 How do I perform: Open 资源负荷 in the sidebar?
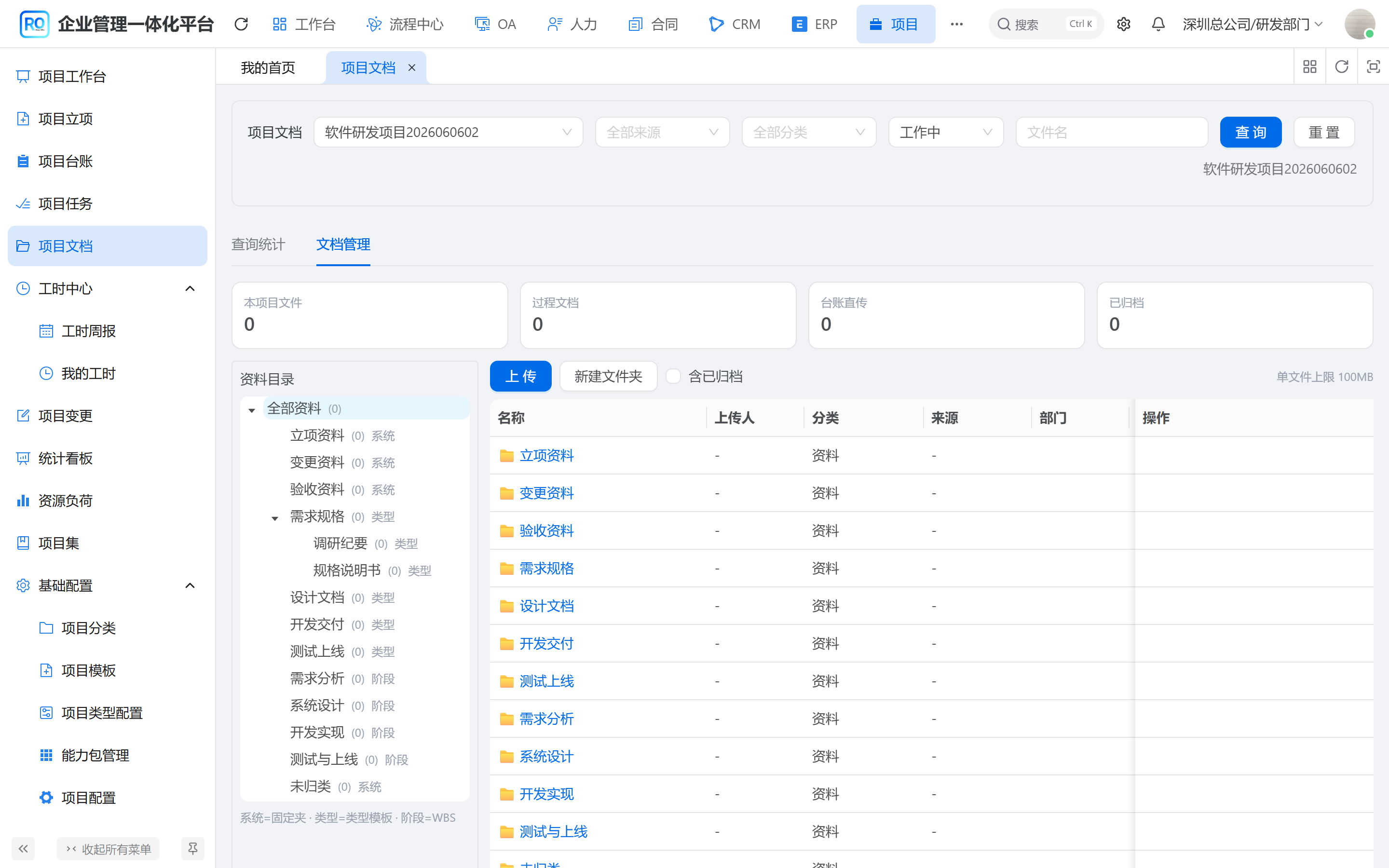(x=108, y=501)
